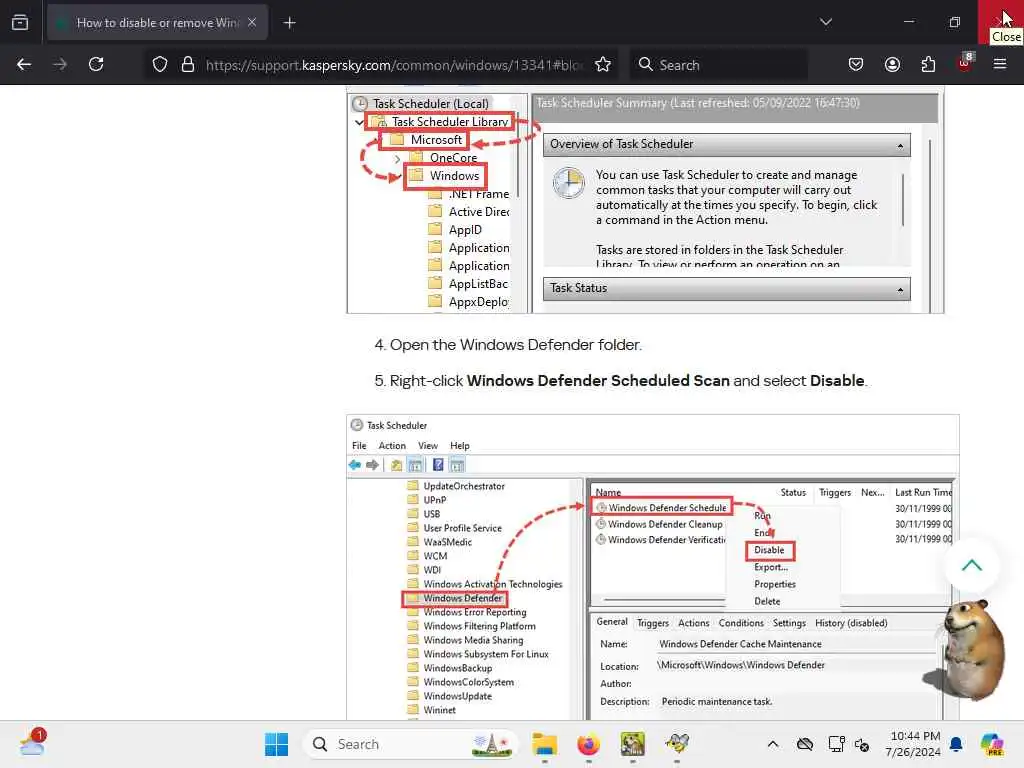
Task: Save the page to Pocket
Action: tap(856, 64)
